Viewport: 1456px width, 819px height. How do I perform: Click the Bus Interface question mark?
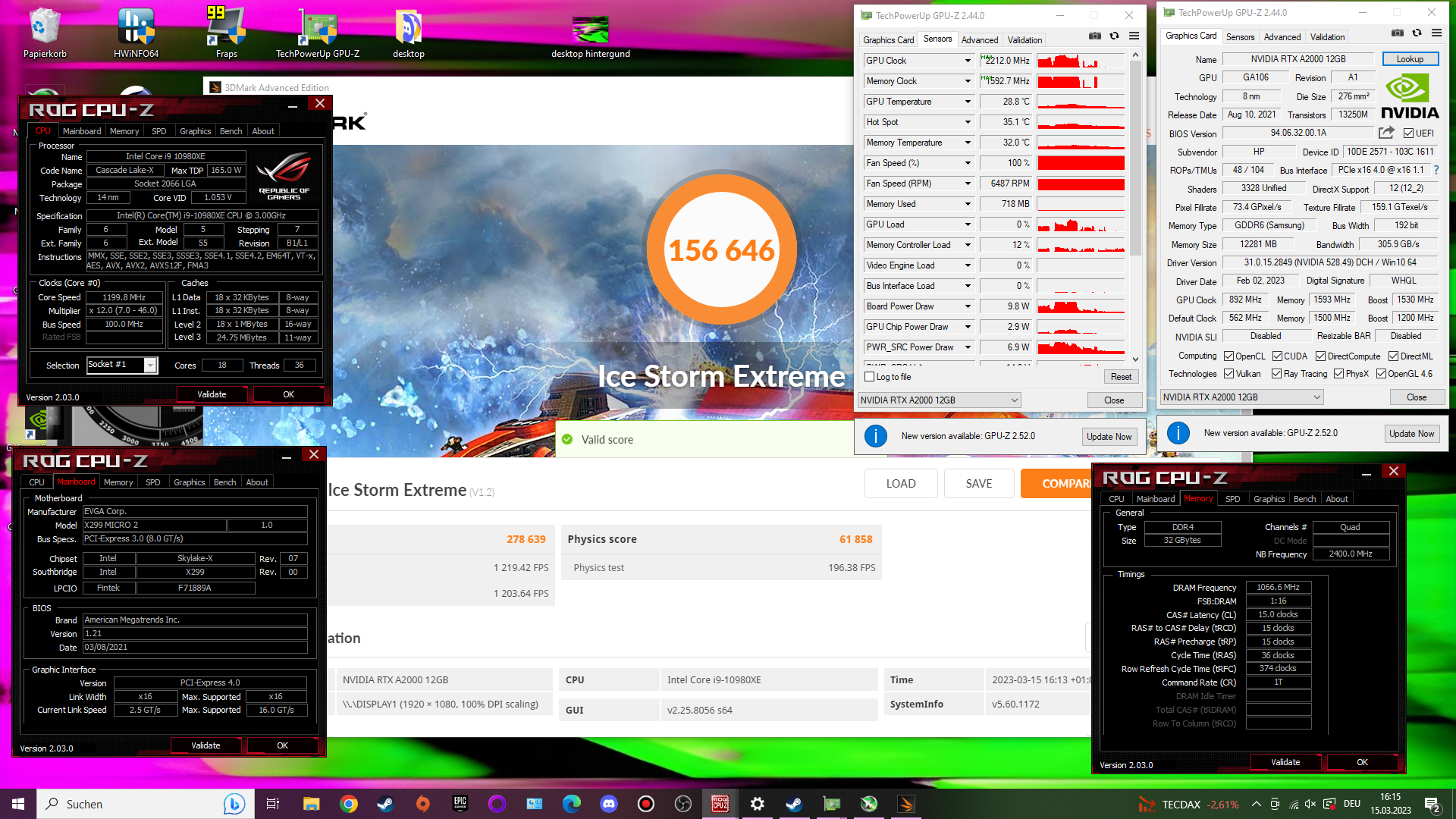click(1436, 170)
